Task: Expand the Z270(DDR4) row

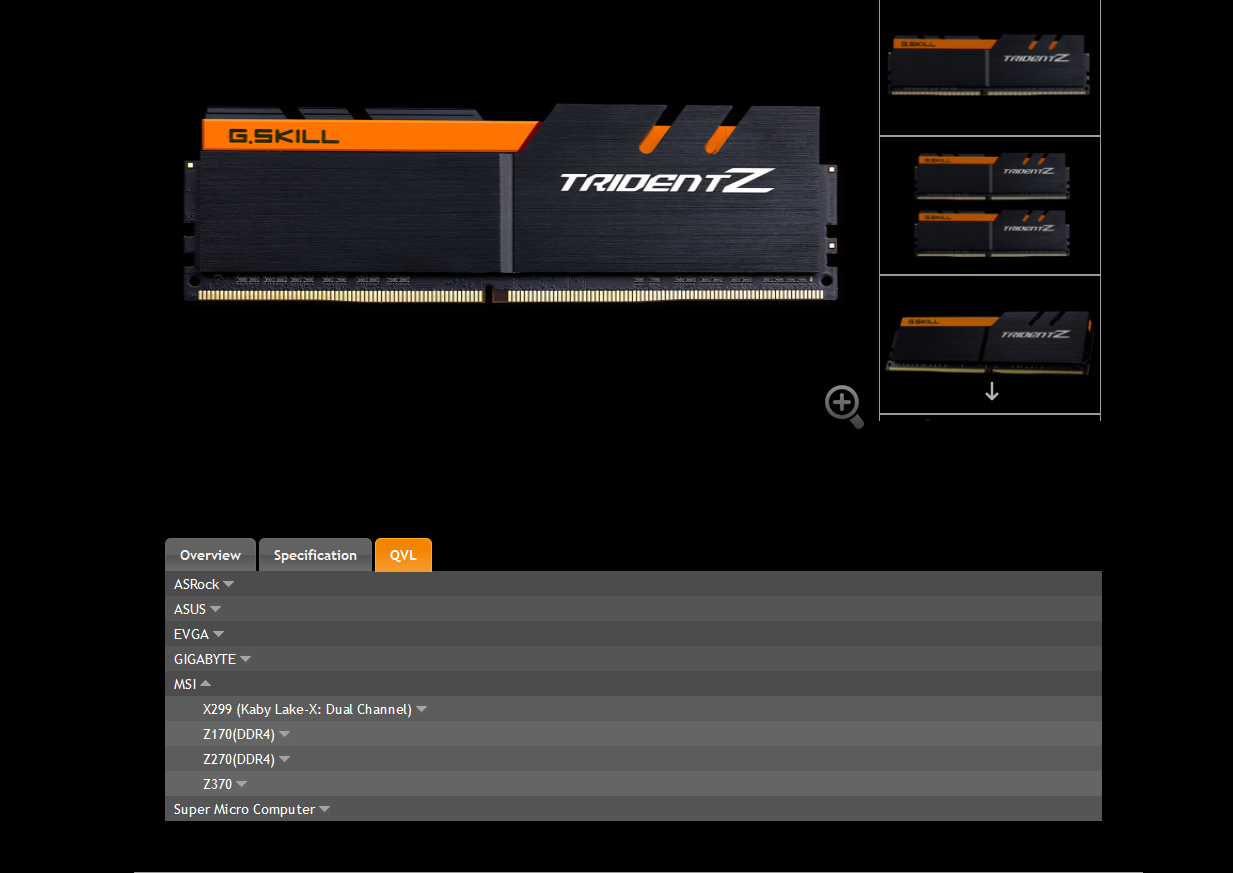Action: click(x=633, y=759)
